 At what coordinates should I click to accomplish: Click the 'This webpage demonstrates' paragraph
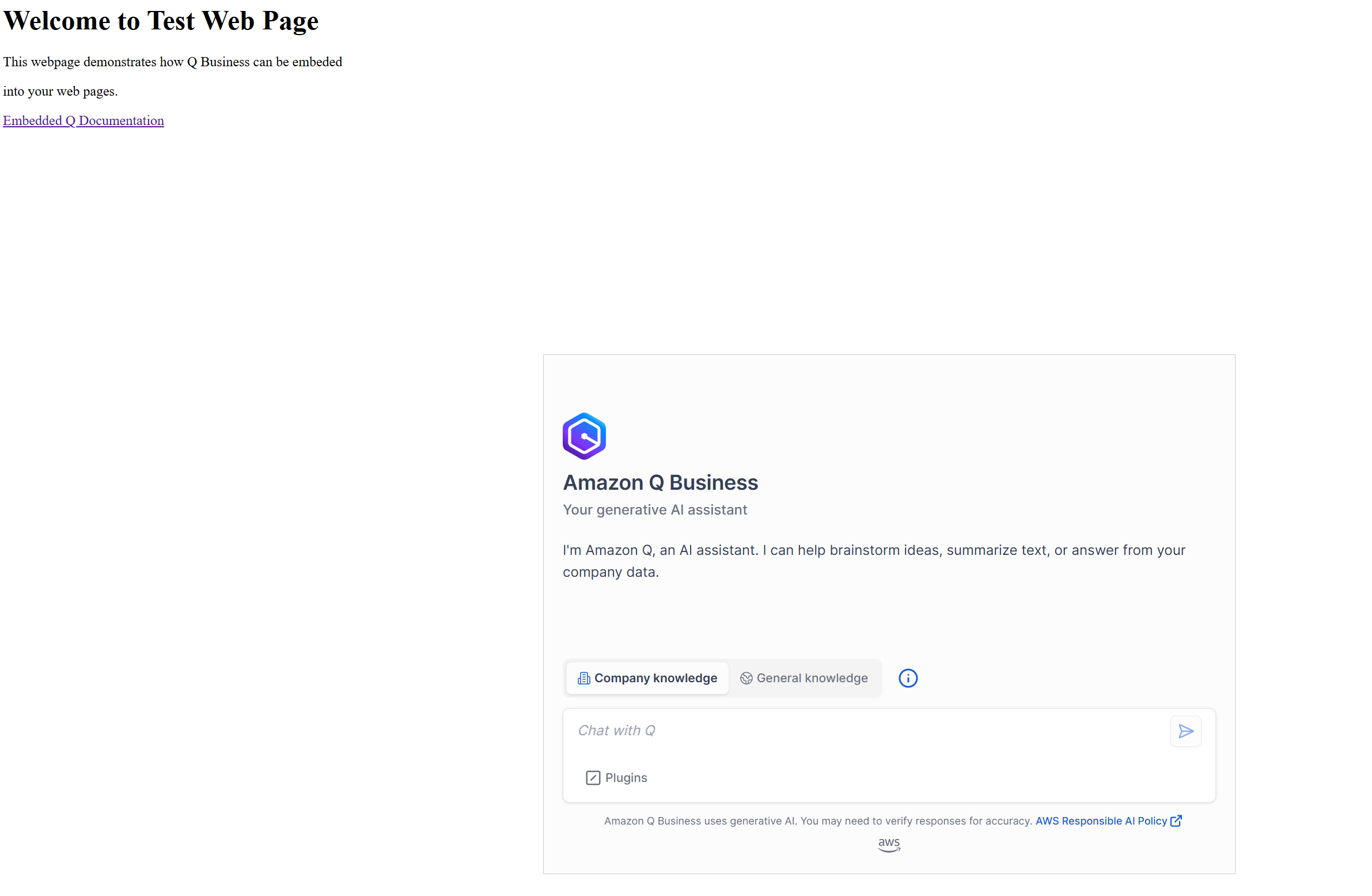(172, 62)
